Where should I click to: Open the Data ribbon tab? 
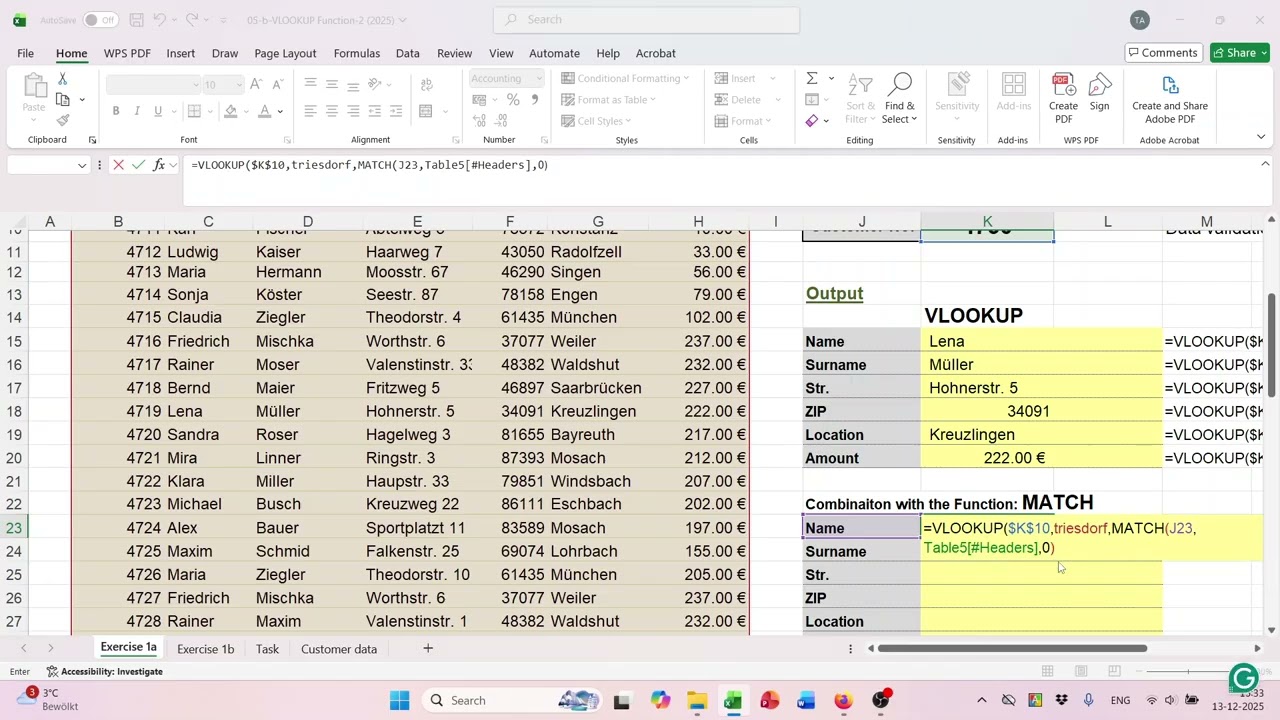click(407, 53)
